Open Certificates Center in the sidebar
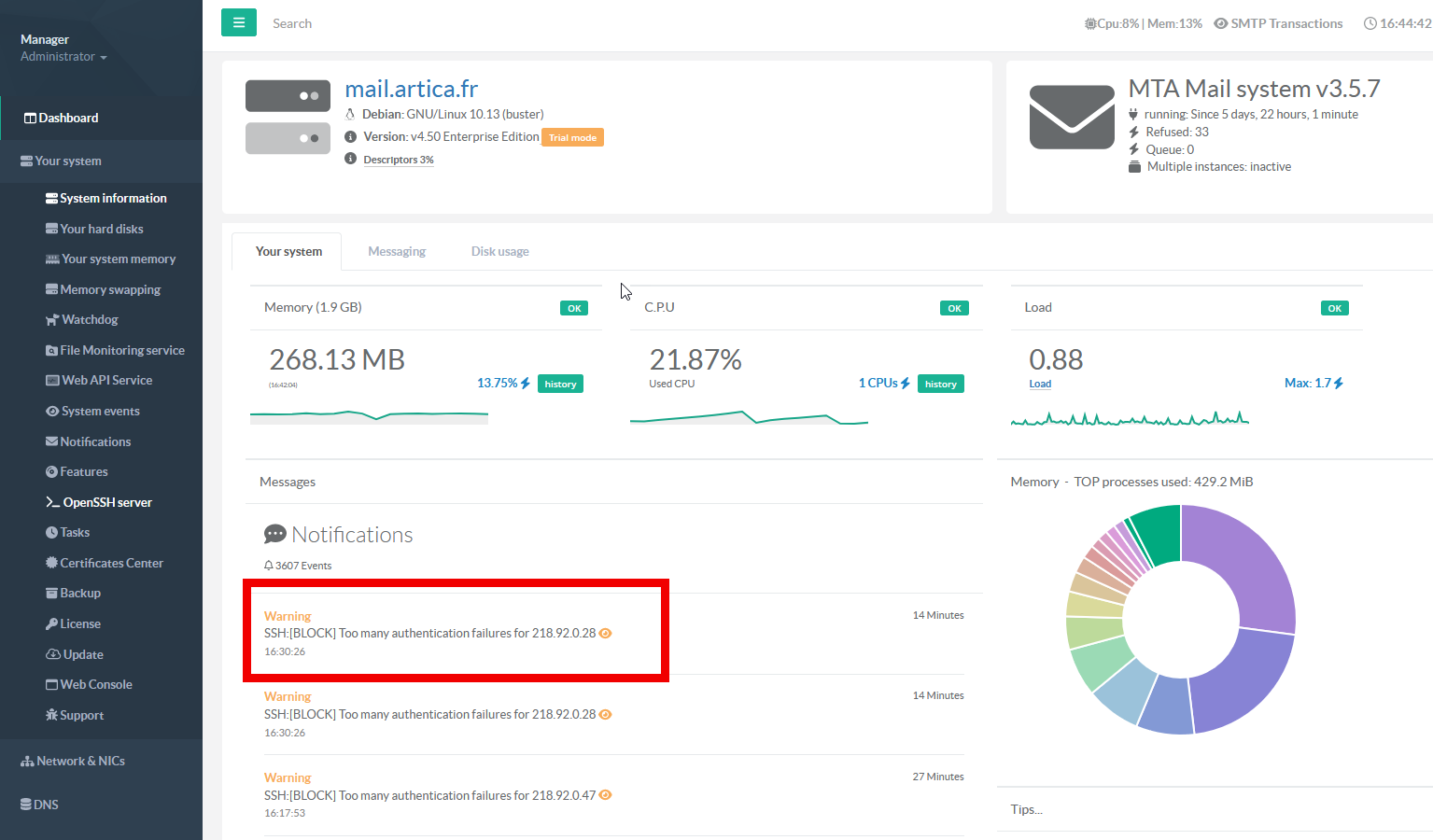Screen dimensions: 1433x840 pyautogui.click(x=111, y=563)
